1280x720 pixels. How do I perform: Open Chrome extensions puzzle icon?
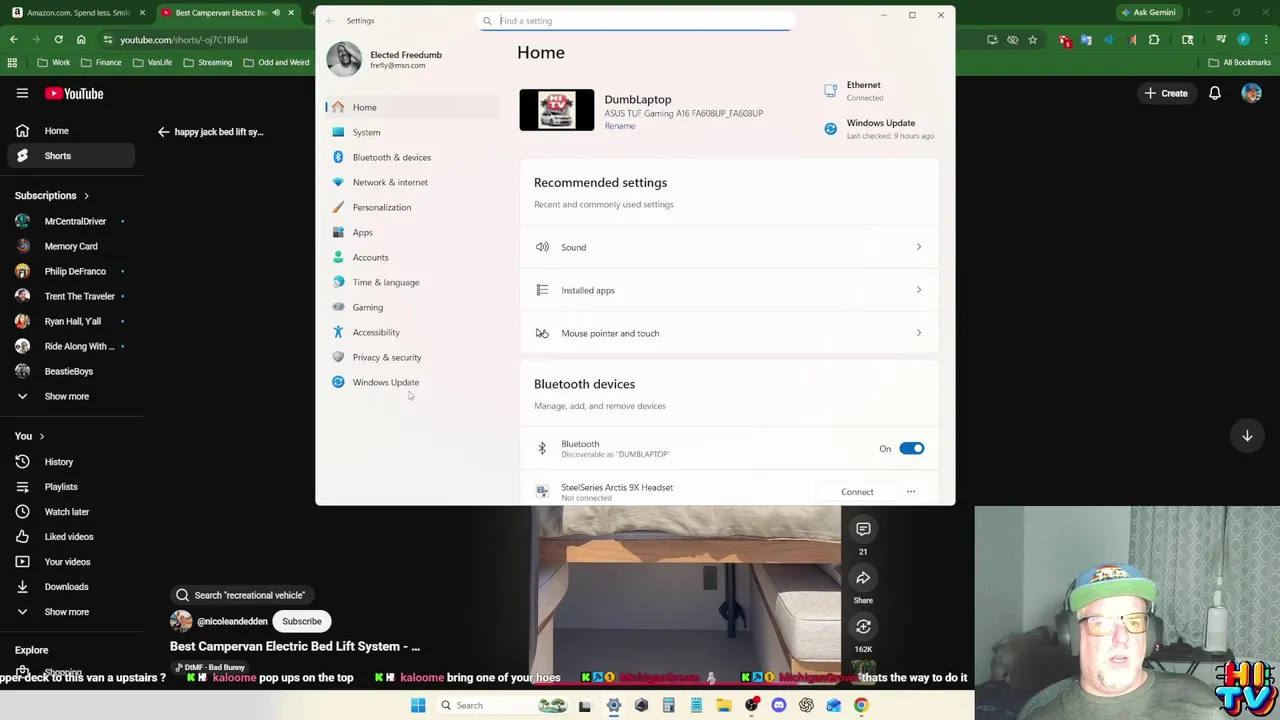pos(1154,39)
